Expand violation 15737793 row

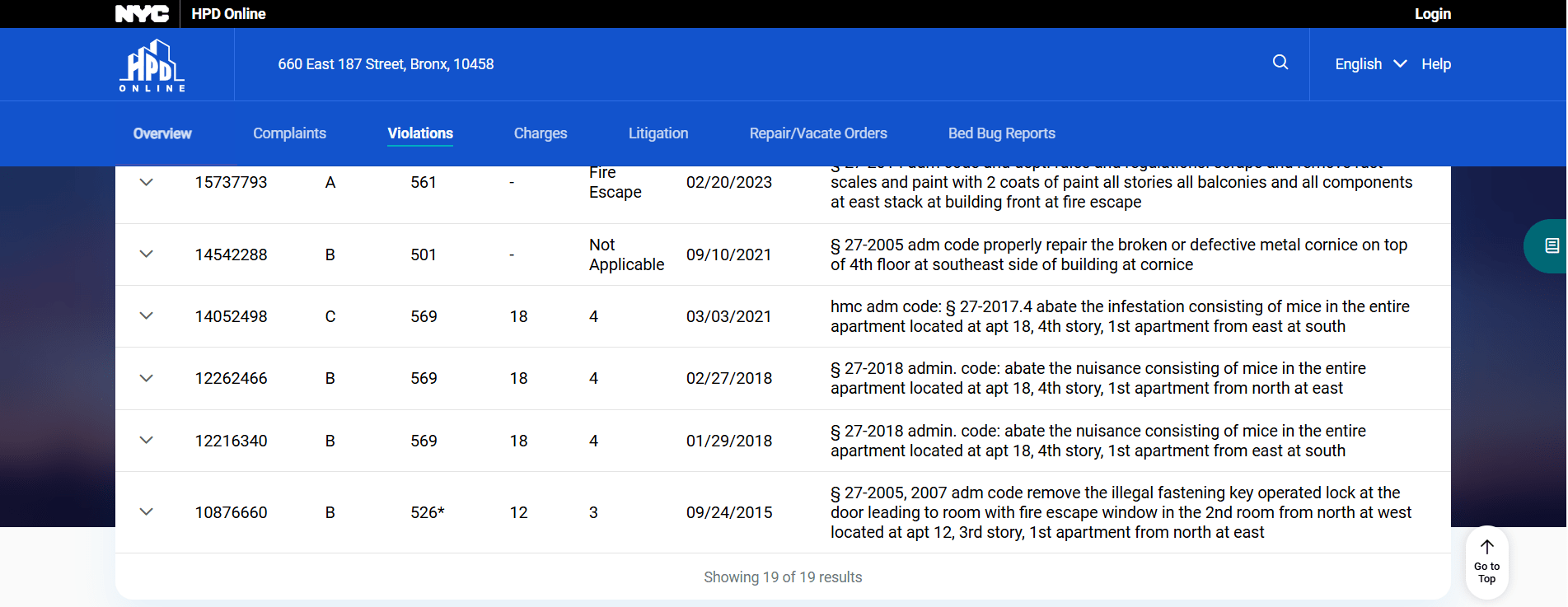click(147, 182)
